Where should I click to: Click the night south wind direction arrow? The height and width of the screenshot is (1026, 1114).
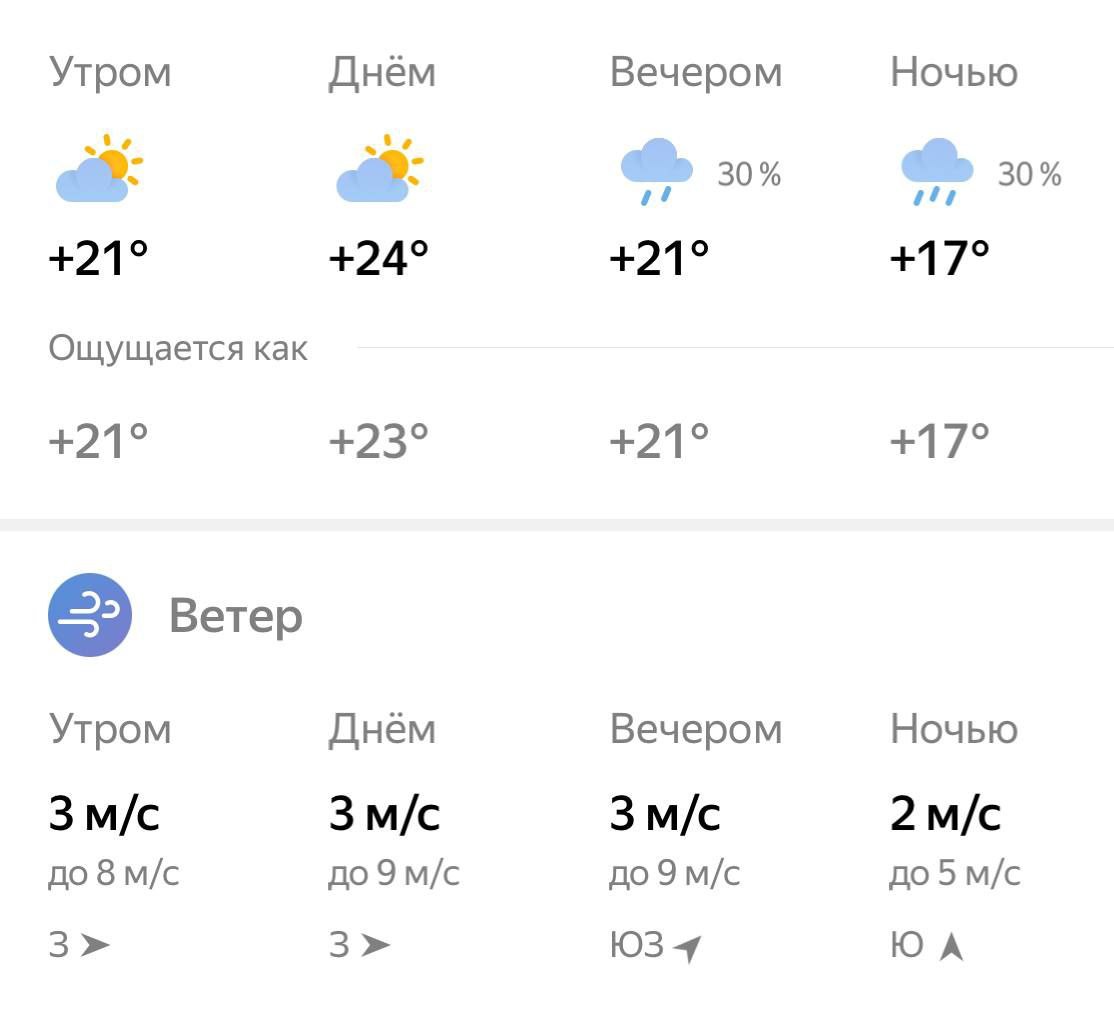(x=952, y=946)
